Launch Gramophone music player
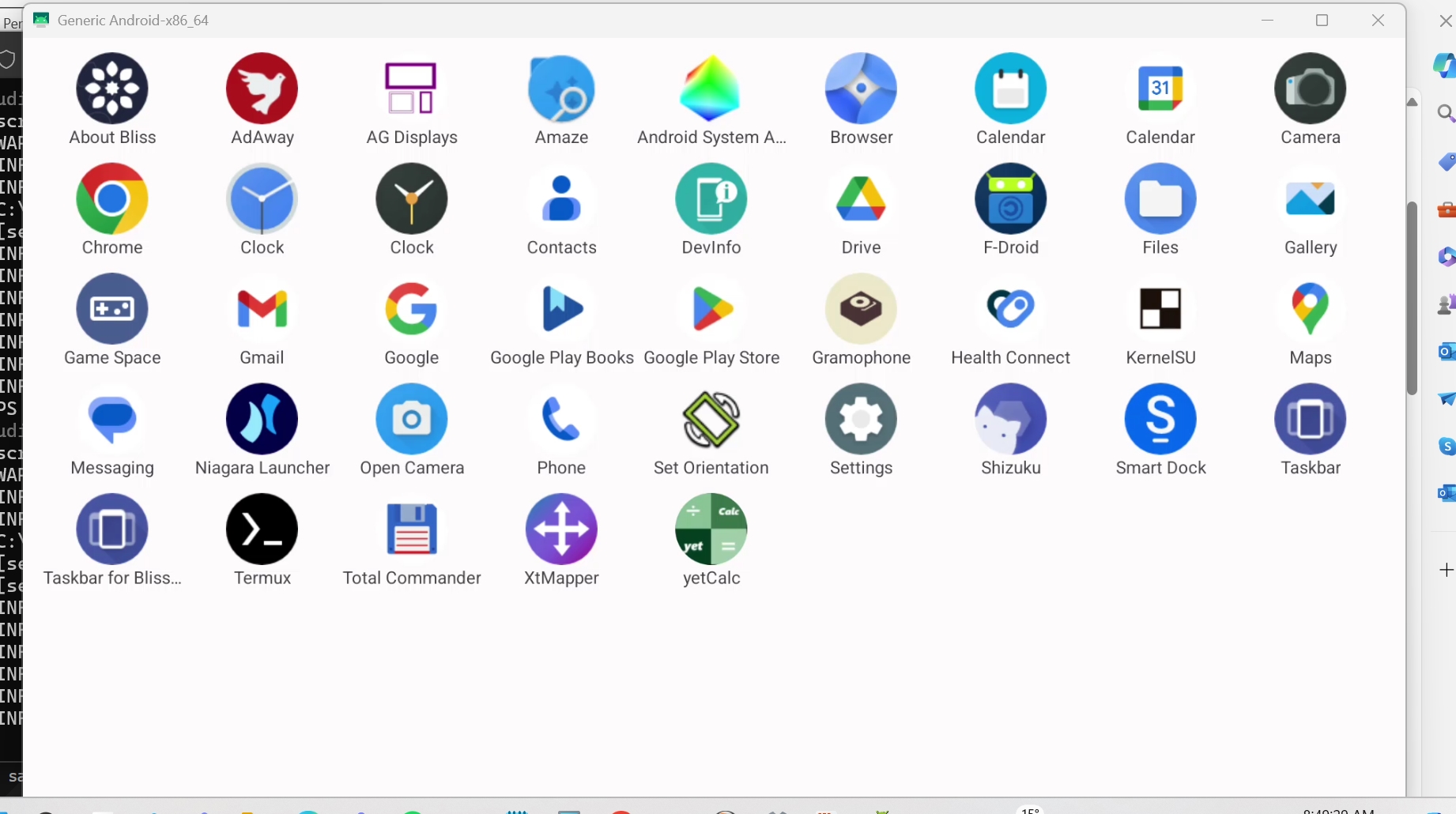The image size is (1456, 814). (861, 309)
